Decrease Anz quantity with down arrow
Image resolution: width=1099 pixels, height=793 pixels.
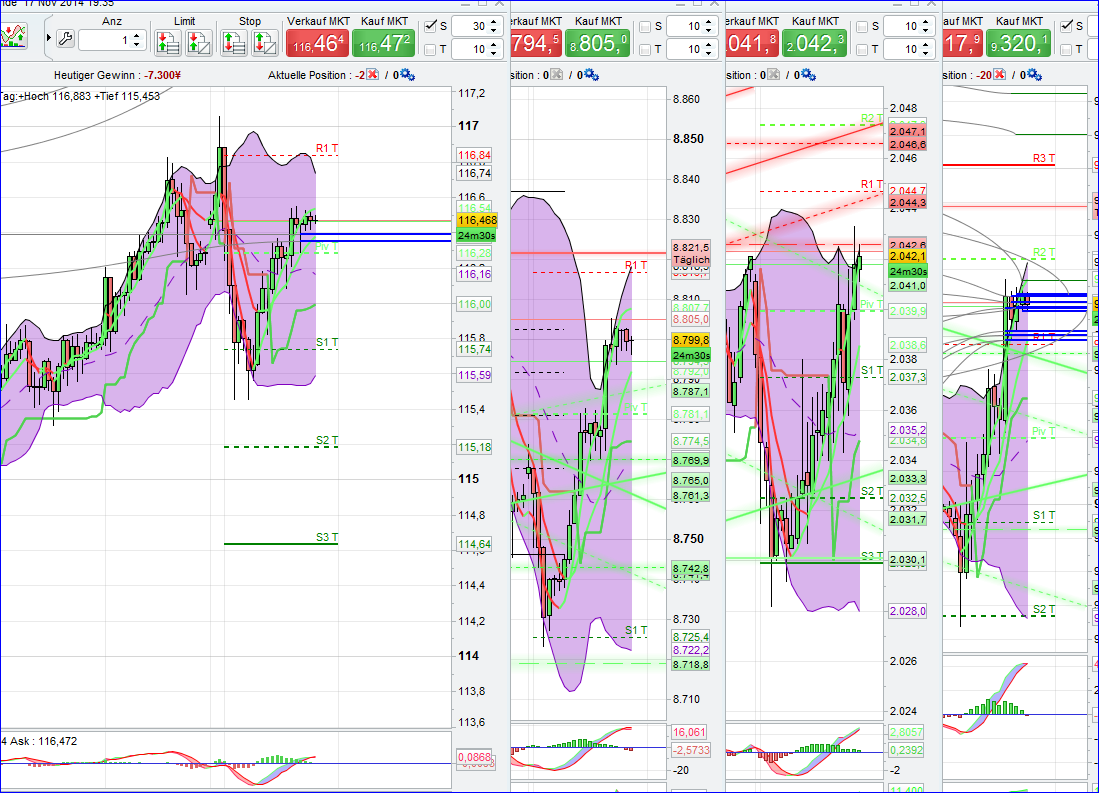coord(137,47)
